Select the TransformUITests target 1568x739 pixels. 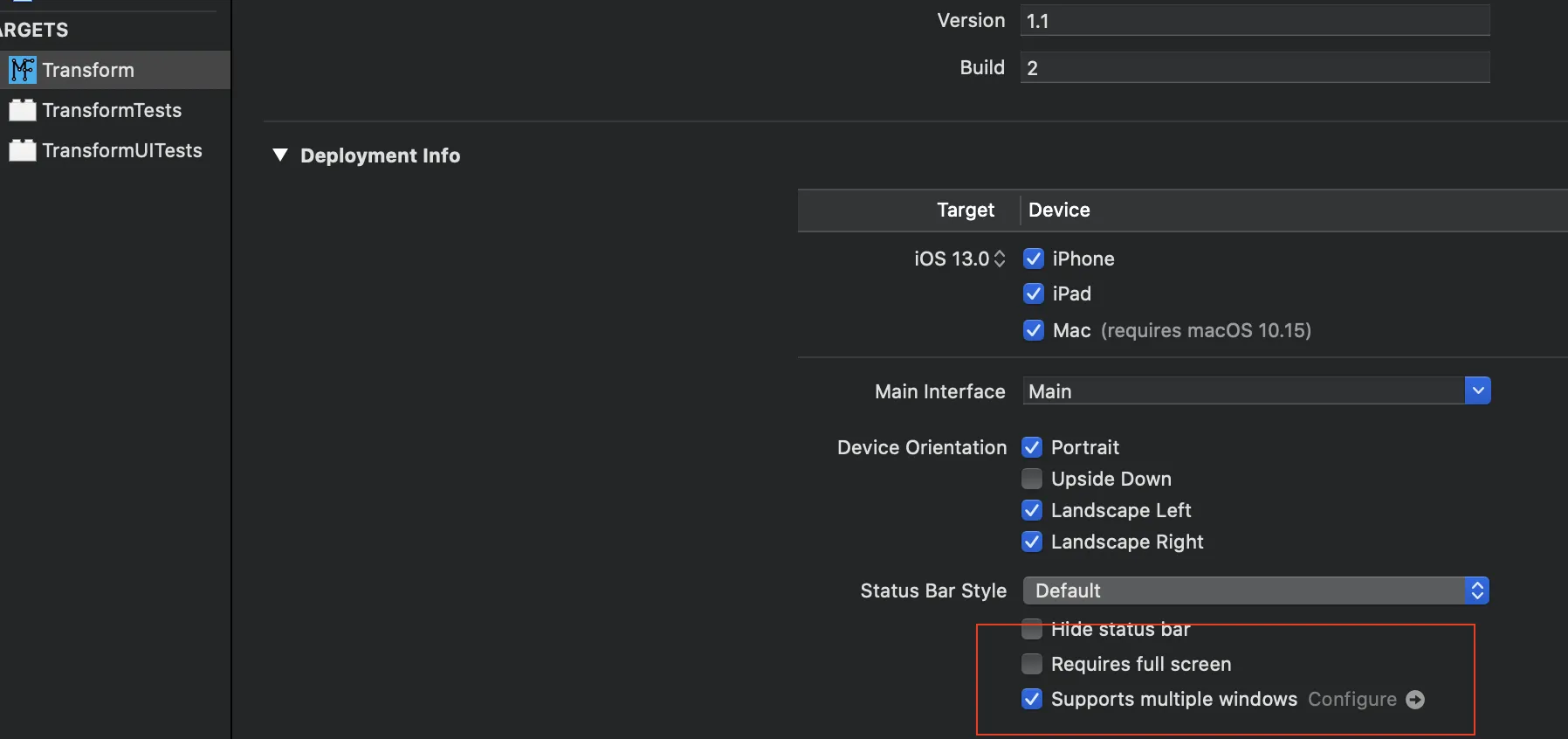pos(122,150)
